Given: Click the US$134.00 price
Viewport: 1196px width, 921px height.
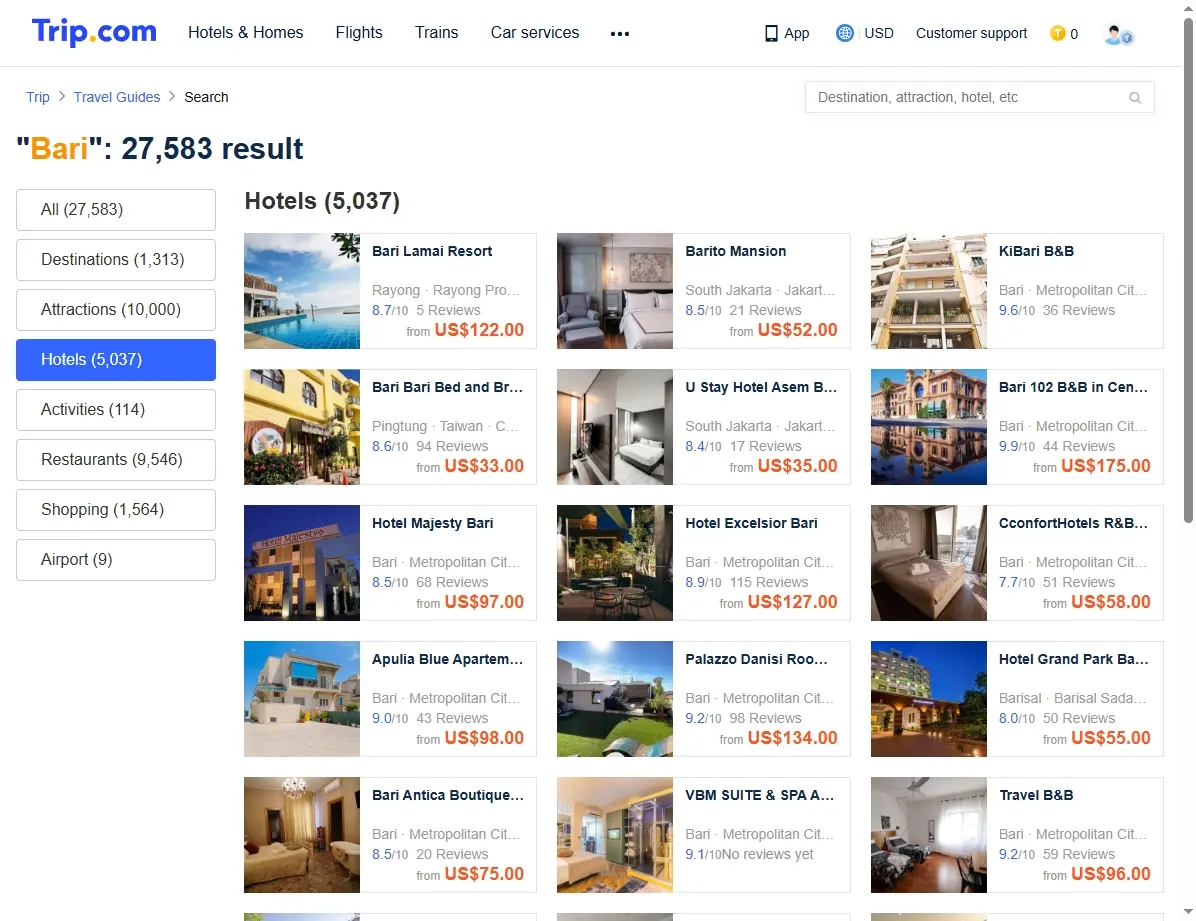Looking at the screenshot, I should (x=793, y=738).
